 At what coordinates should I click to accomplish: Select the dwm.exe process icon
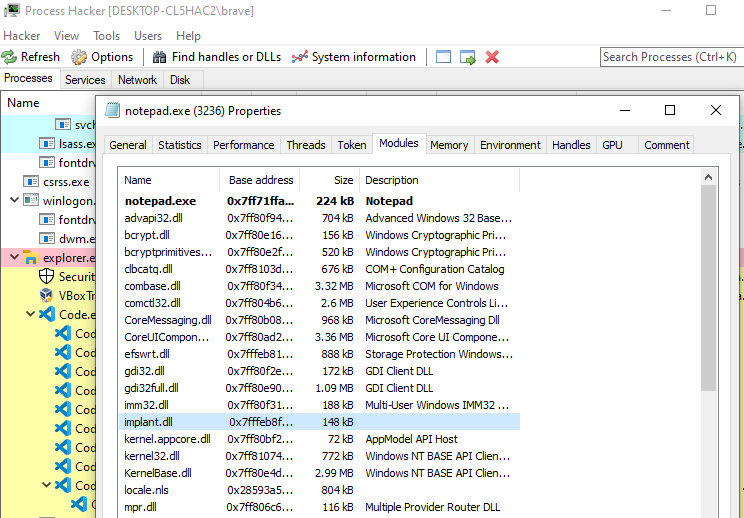click(46, 239)
